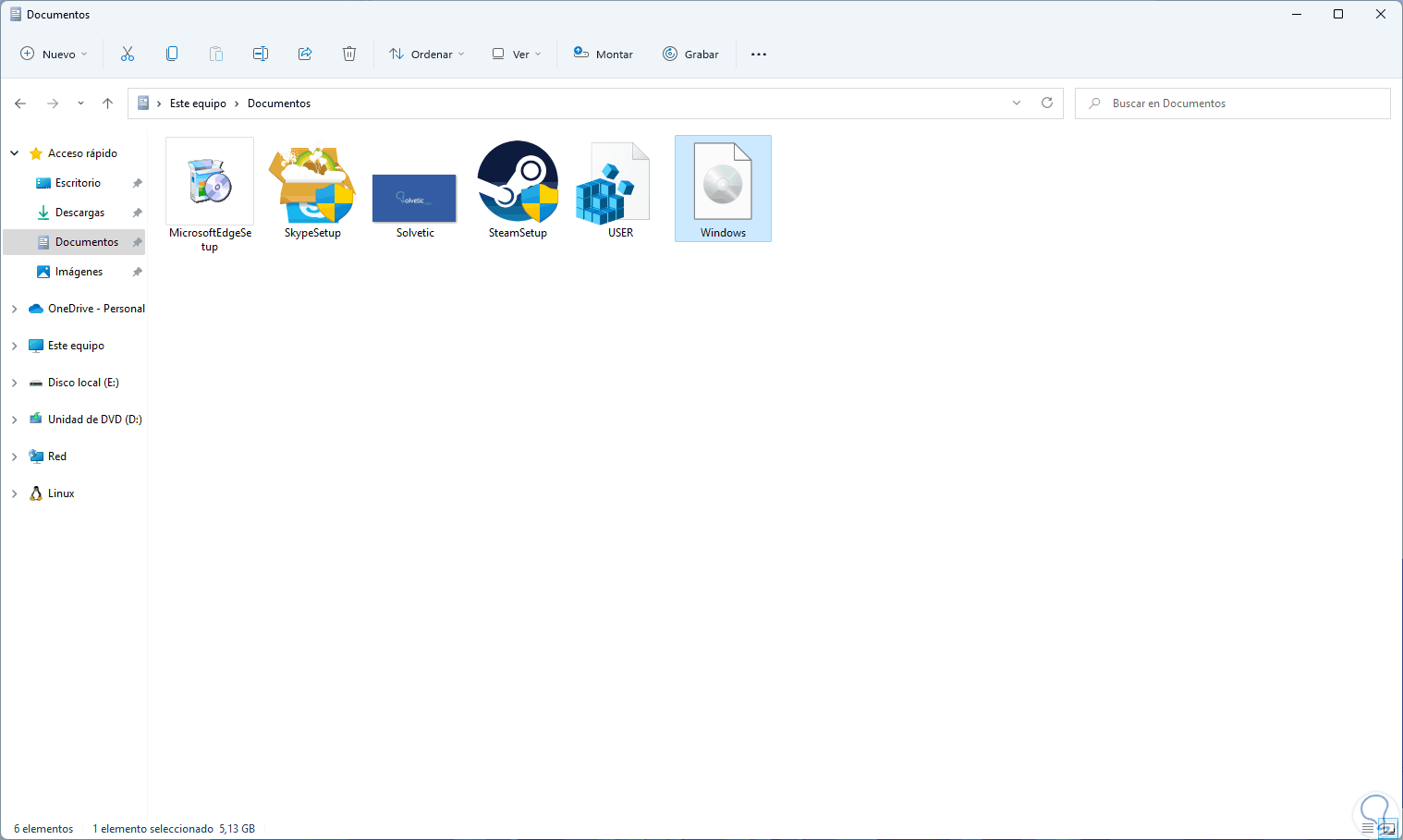Viewport: 1403px width, 840px height.
Task: Select the SkypeSetup installer file
Action: coord(312,189)
